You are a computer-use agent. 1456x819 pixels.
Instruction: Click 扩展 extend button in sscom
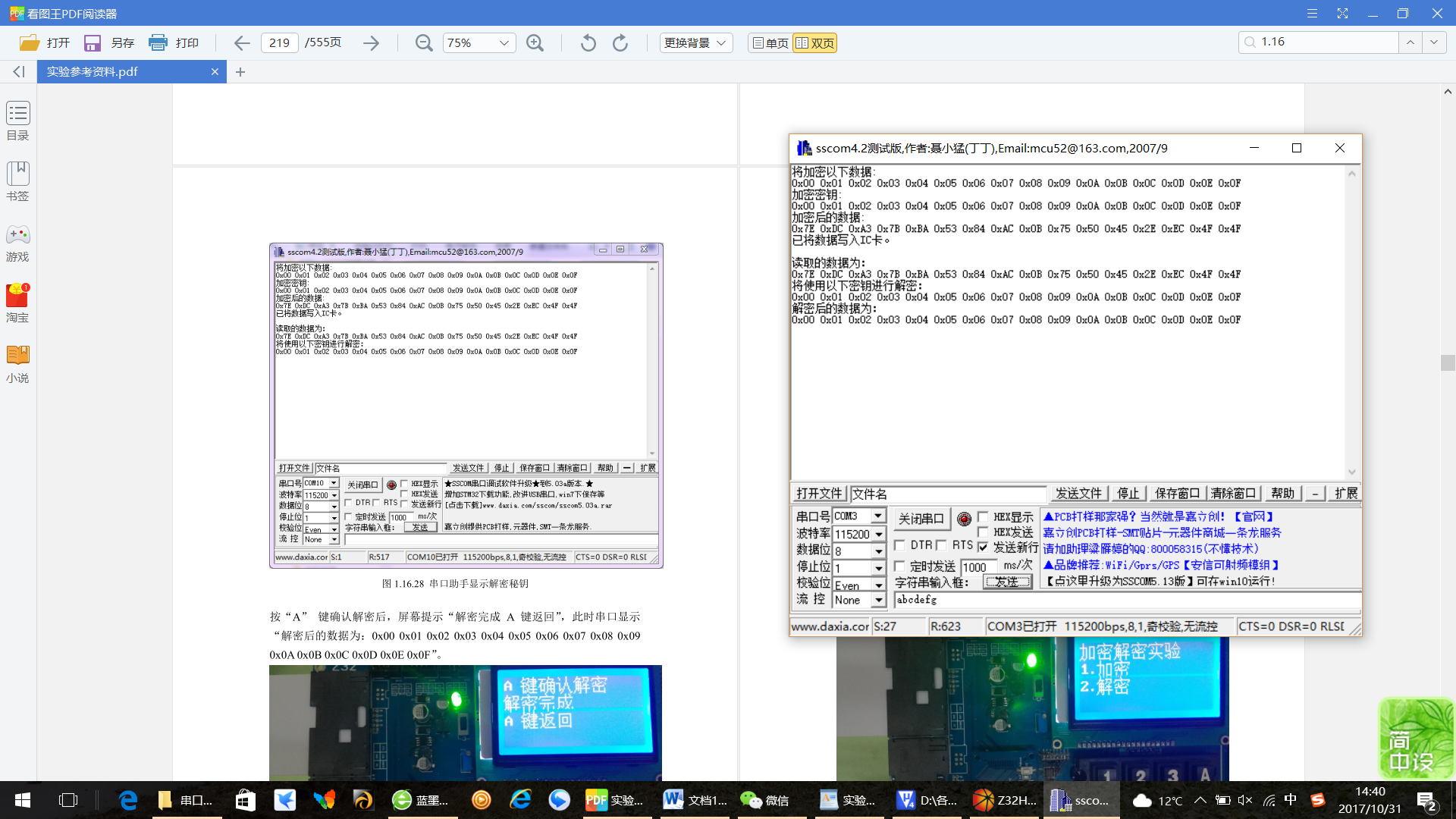coord(1345,494)
